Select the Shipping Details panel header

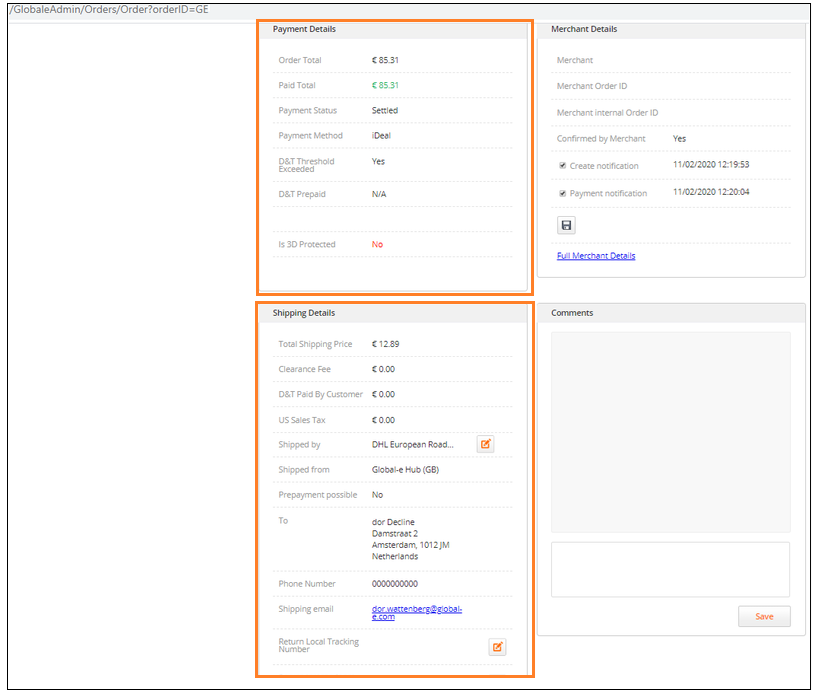(x=304, y=313)
